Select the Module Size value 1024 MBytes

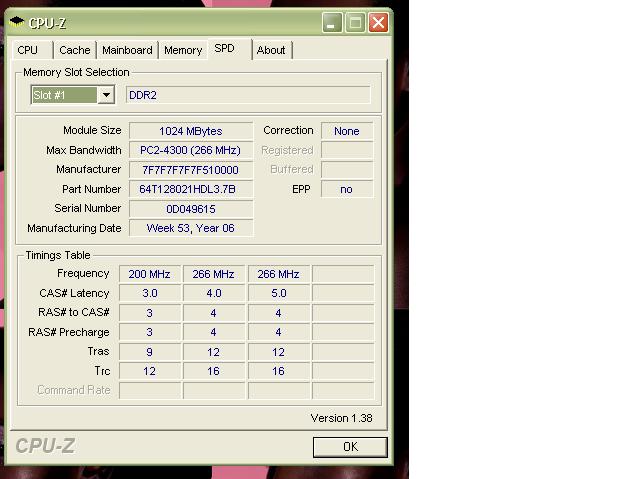coord(191,131)
